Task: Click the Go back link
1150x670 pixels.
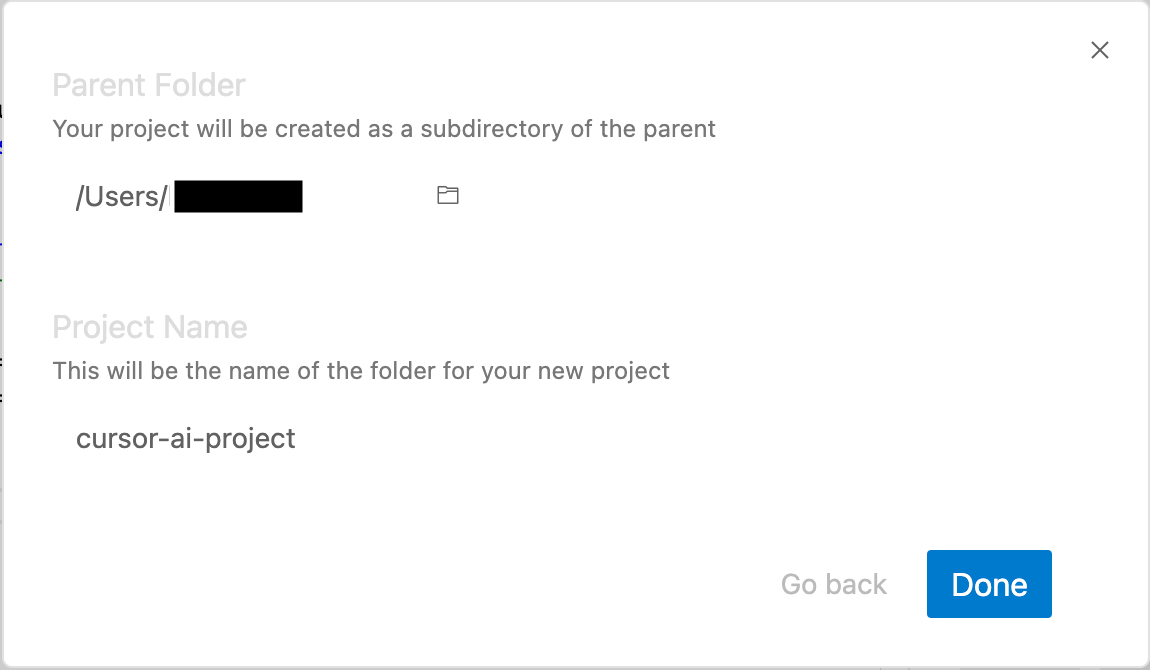Action: [x=834, y=585]
